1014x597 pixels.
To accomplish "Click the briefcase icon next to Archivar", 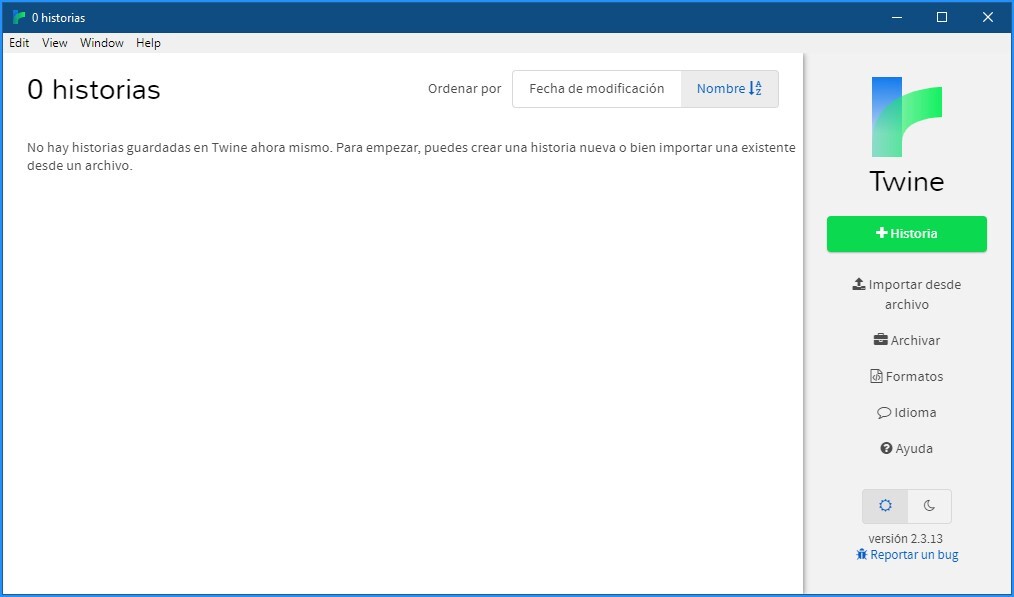I will (880, 340).
